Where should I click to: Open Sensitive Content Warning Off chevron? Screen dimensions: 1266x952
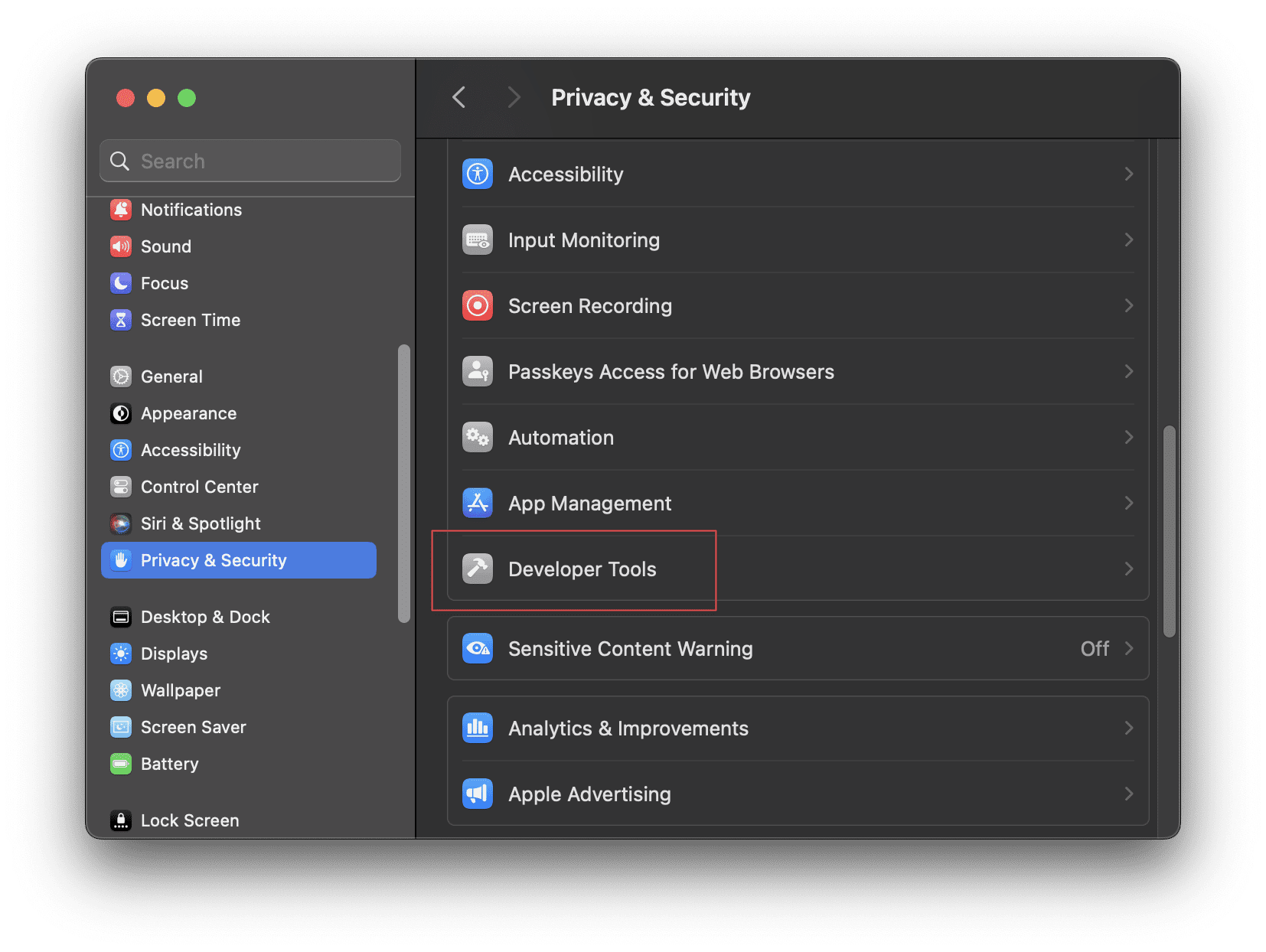[1129, 649]
